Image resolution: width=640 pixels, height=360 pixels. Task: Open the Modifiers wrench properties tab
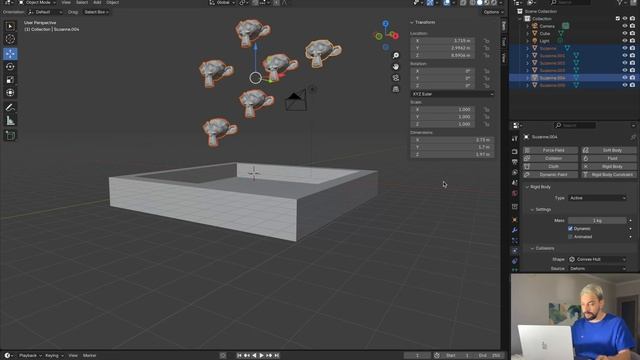point(515,230)
